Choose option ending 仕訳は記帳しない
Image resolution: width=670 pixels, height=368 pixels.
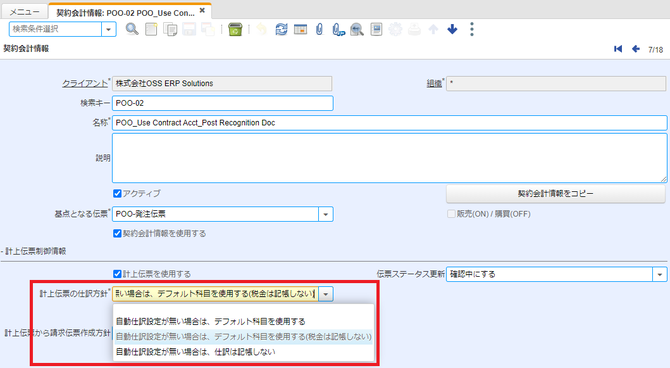(x=244, y=352)
